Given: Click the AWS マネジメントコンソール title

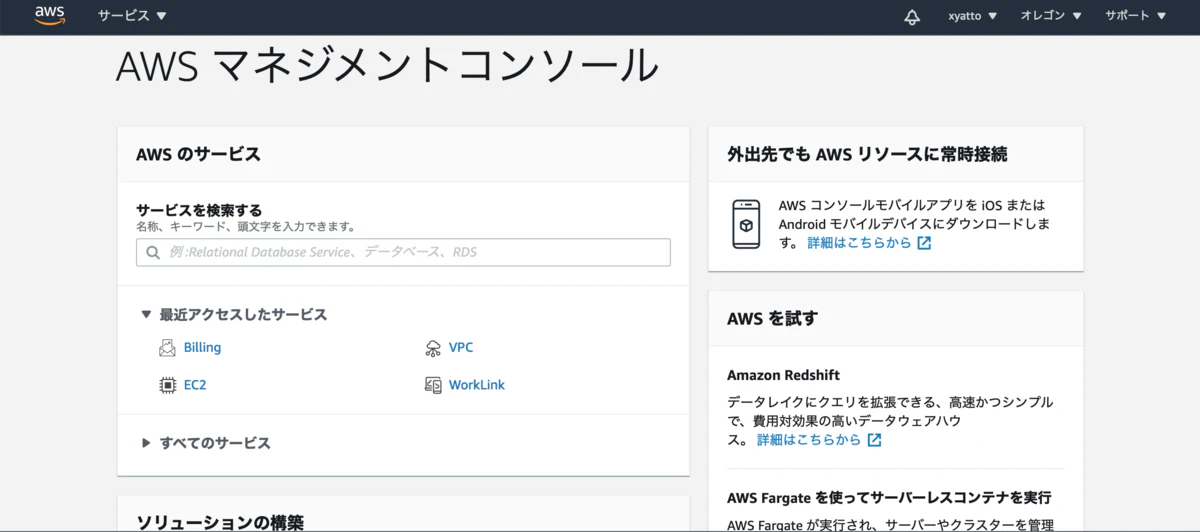Looking at the screenshot, I should pyautogui.click(x=387, y=66).
